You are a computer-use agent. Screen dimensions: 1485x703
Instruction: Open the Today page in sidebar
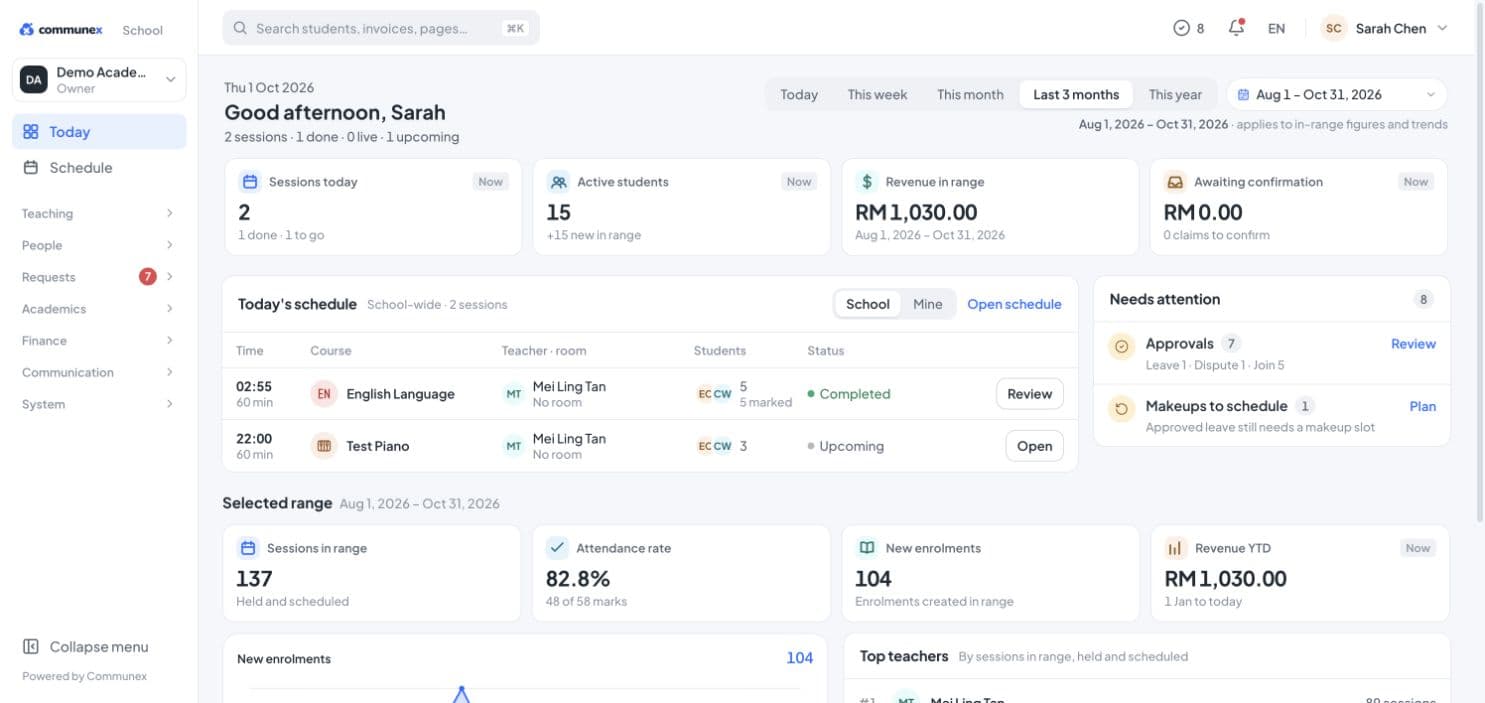(x=99, y=132)
